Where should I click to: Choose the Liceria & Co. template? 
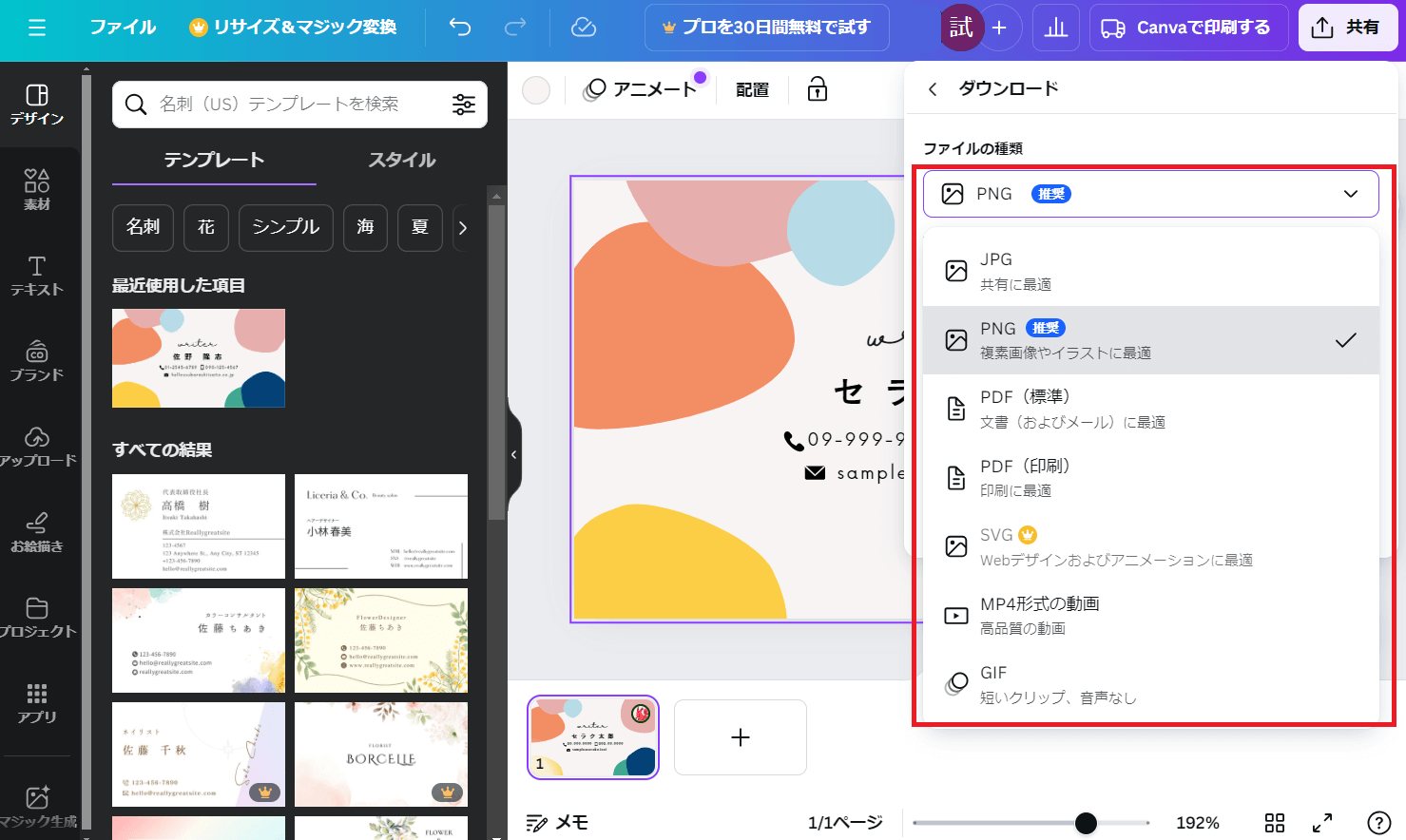381,526
